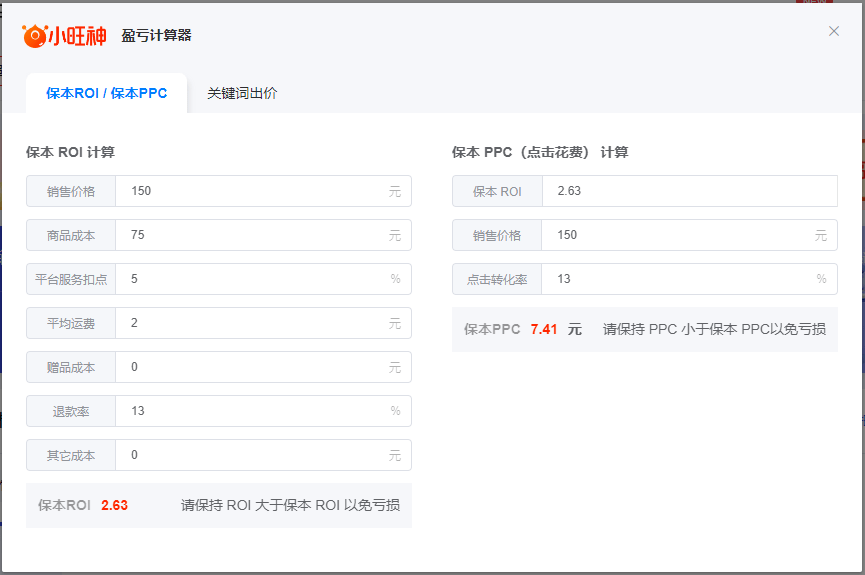865x575 pixels.
Task: Click the 小旺神 logo icon
Action: [x=34, y=36]
